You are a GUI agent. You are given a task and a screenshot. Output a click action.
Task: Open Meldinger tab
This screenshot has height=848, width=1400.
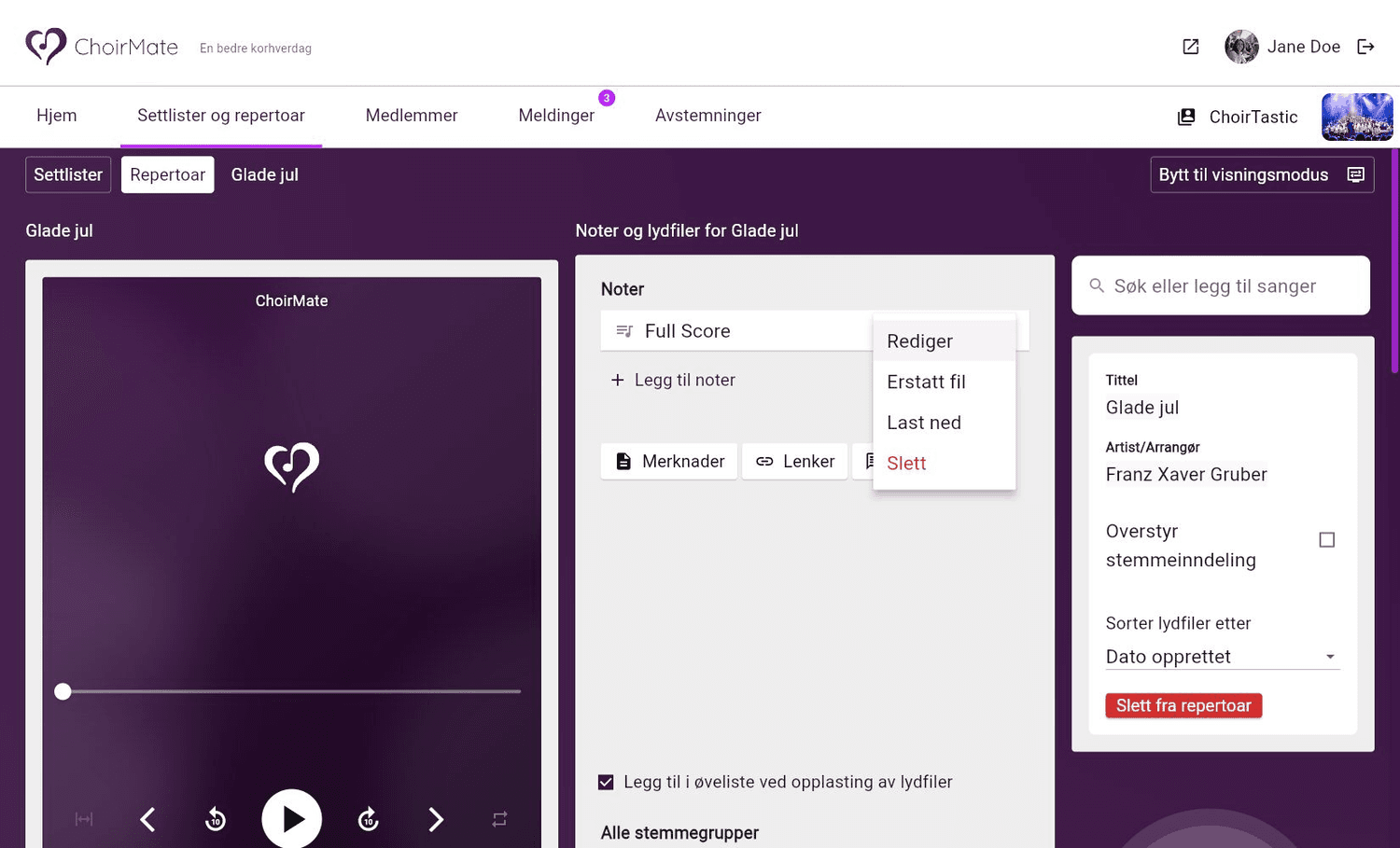(x=556, y=116)
